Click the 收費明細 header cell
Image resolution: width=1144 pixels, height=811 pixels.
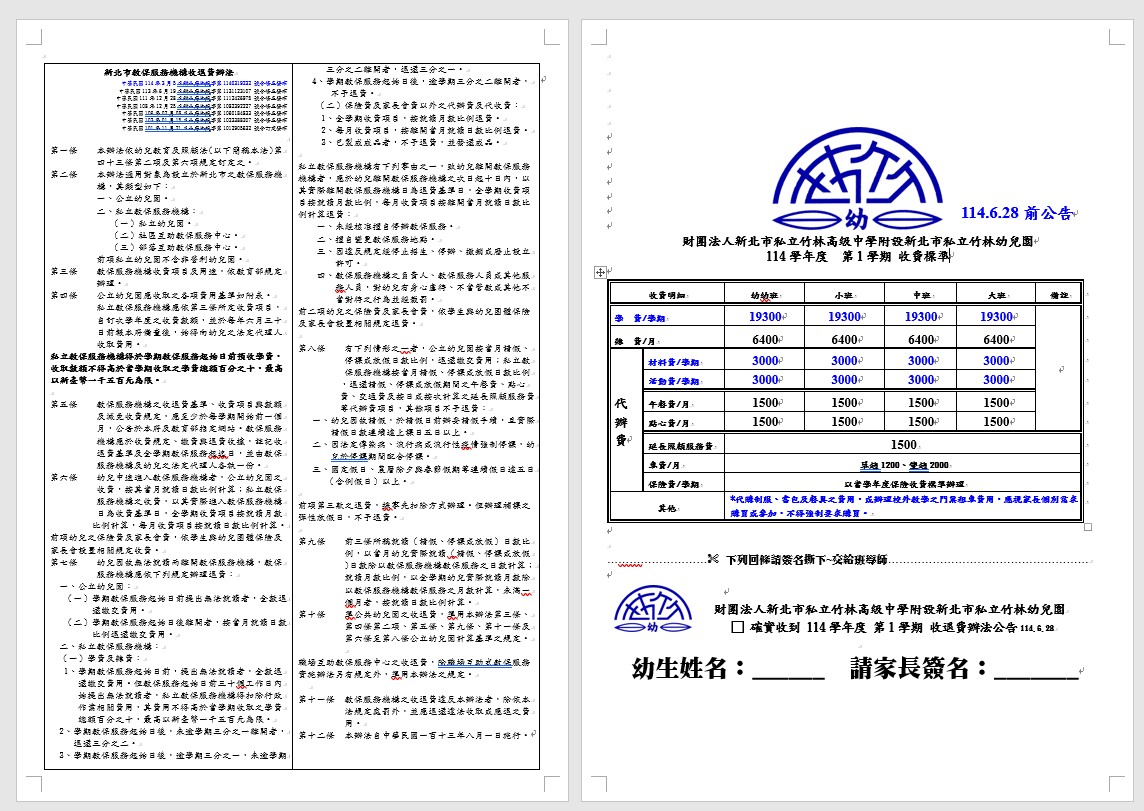[667, 295]
